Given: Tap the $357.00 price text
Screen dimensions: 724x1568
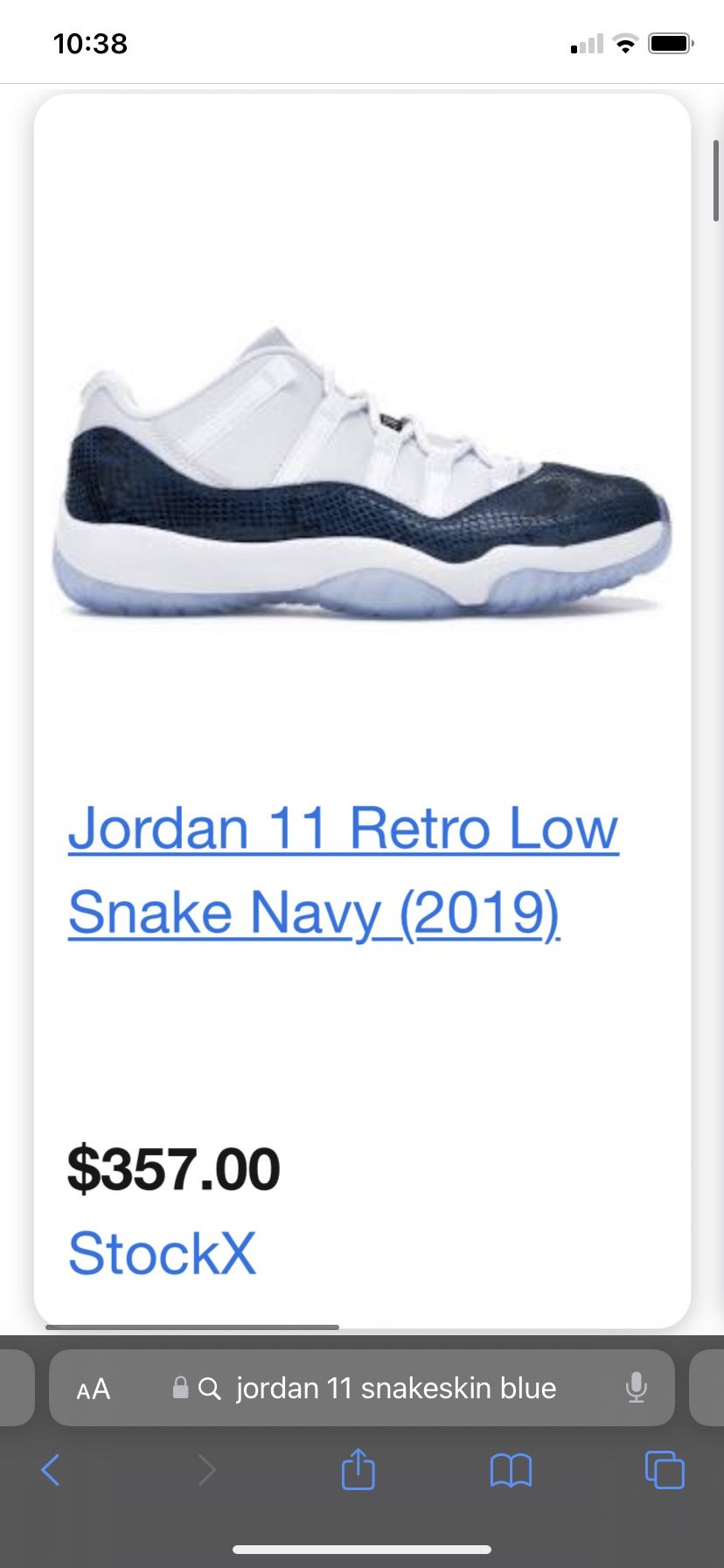Looking at the screenshot, I should point(174,1169).
